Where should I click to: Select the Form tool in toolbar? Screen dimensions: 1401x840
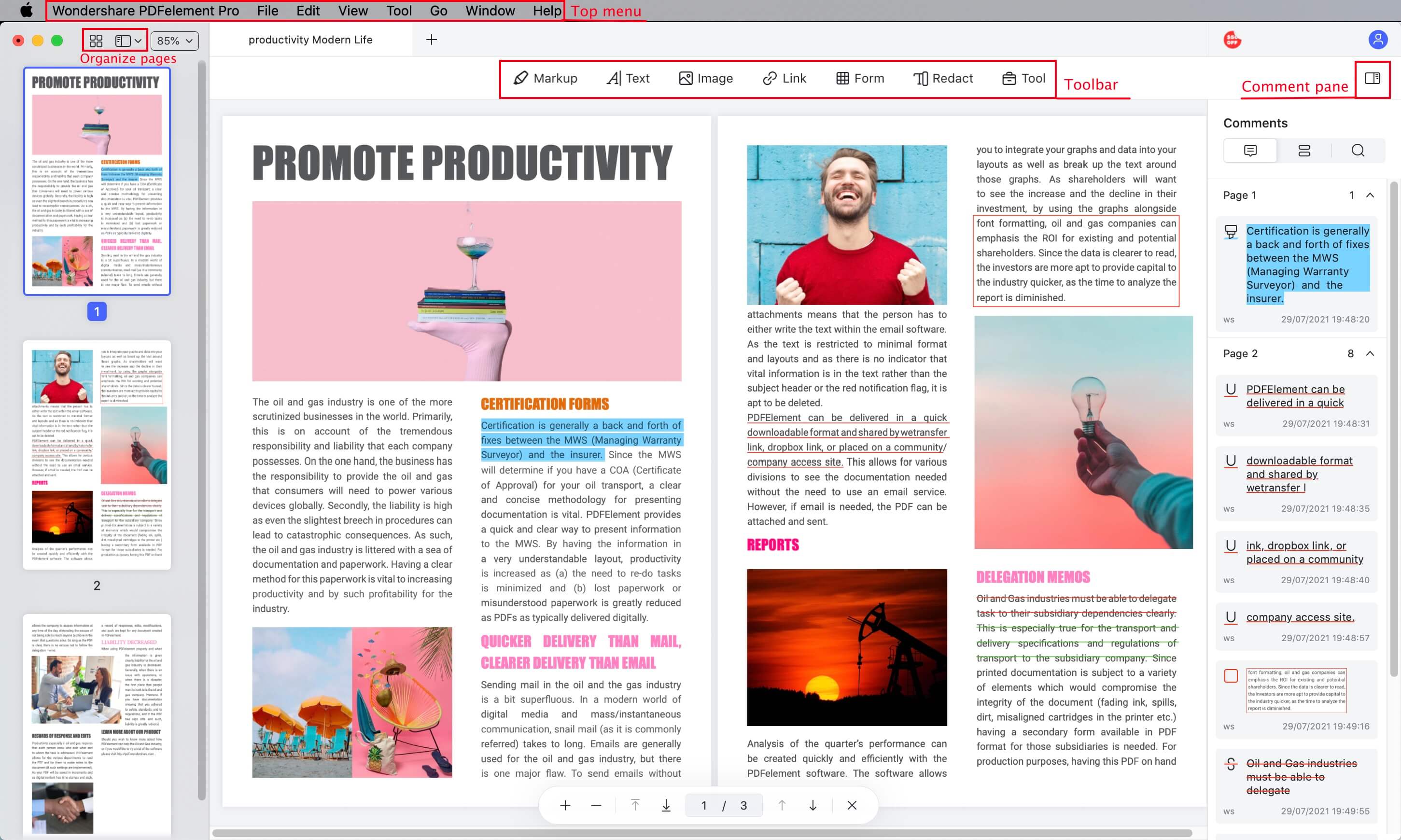858,78
